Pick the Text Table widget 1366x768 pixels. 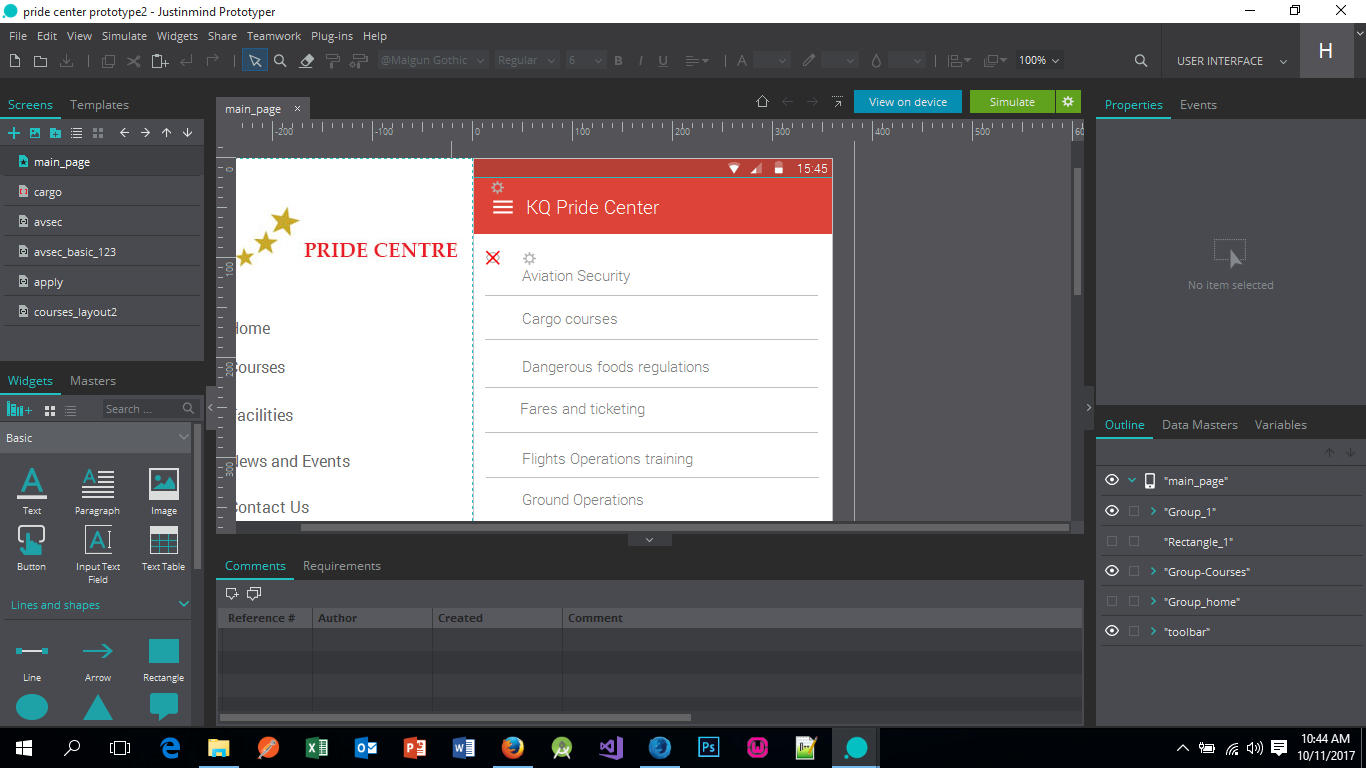[163, 548]
